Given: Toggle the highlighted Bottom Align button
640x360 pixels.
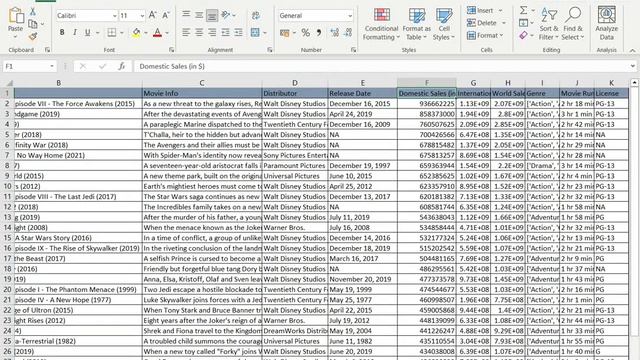Looking at the screenshot, I should click(x=212, y=16).
